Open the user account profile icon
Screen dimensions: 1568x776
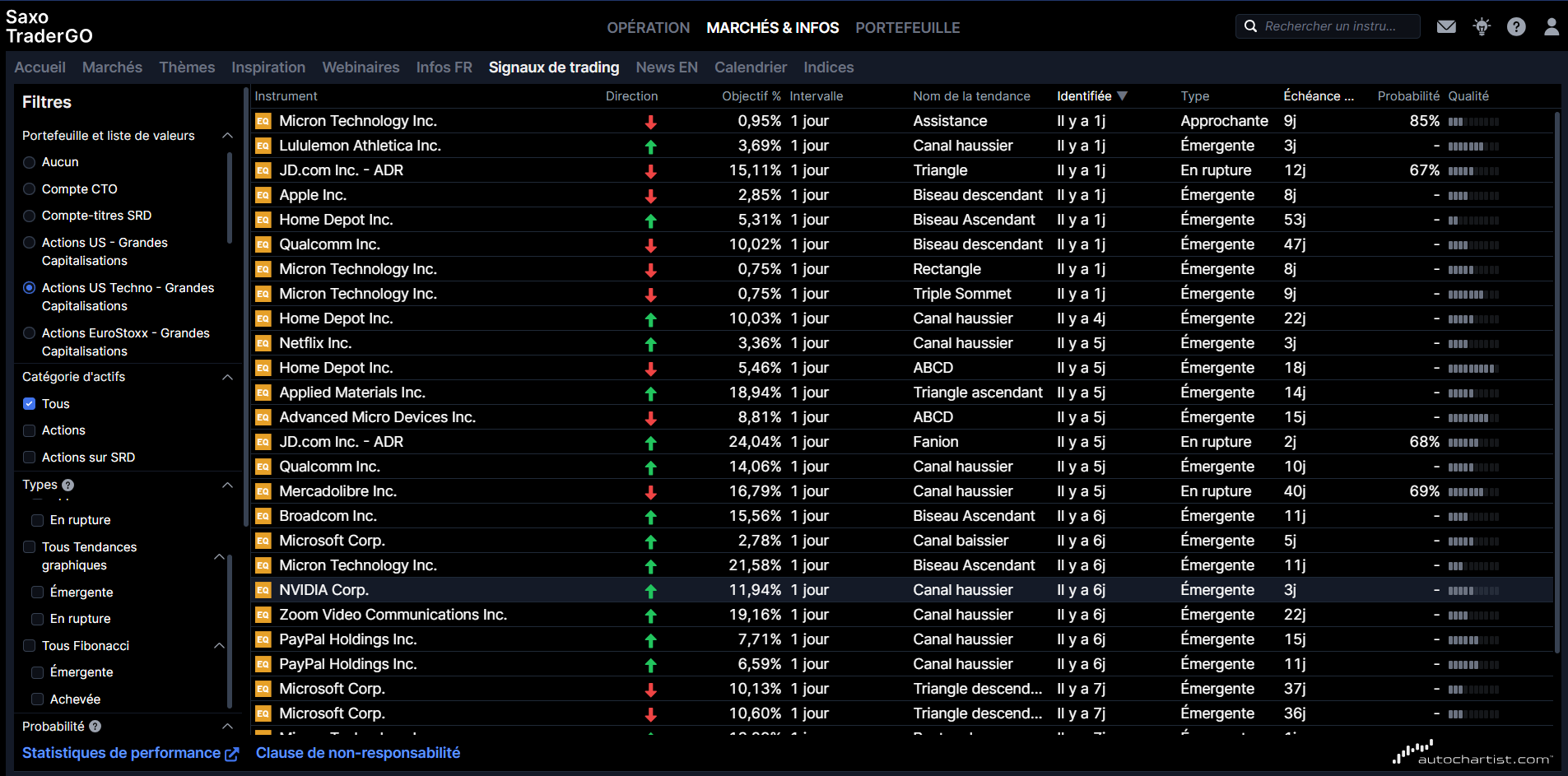1551,27
